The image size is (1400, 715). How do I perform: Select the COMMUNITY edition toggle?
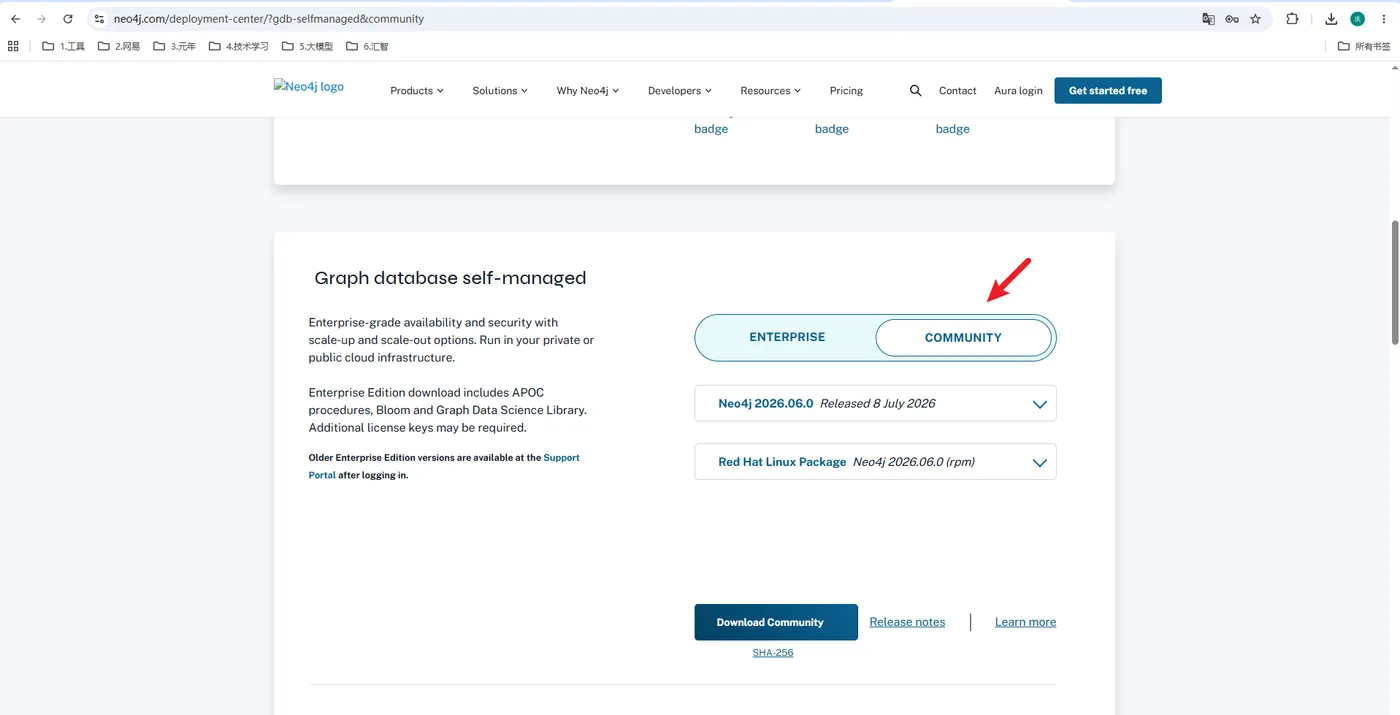[x=963, y=338]
